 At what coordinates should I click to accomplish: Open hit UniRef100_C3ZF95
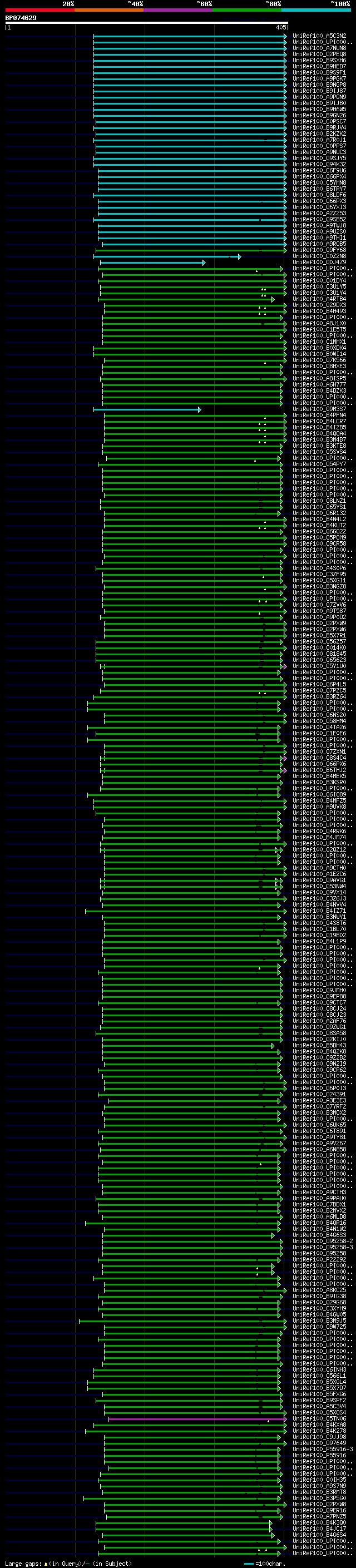(319, 575)
